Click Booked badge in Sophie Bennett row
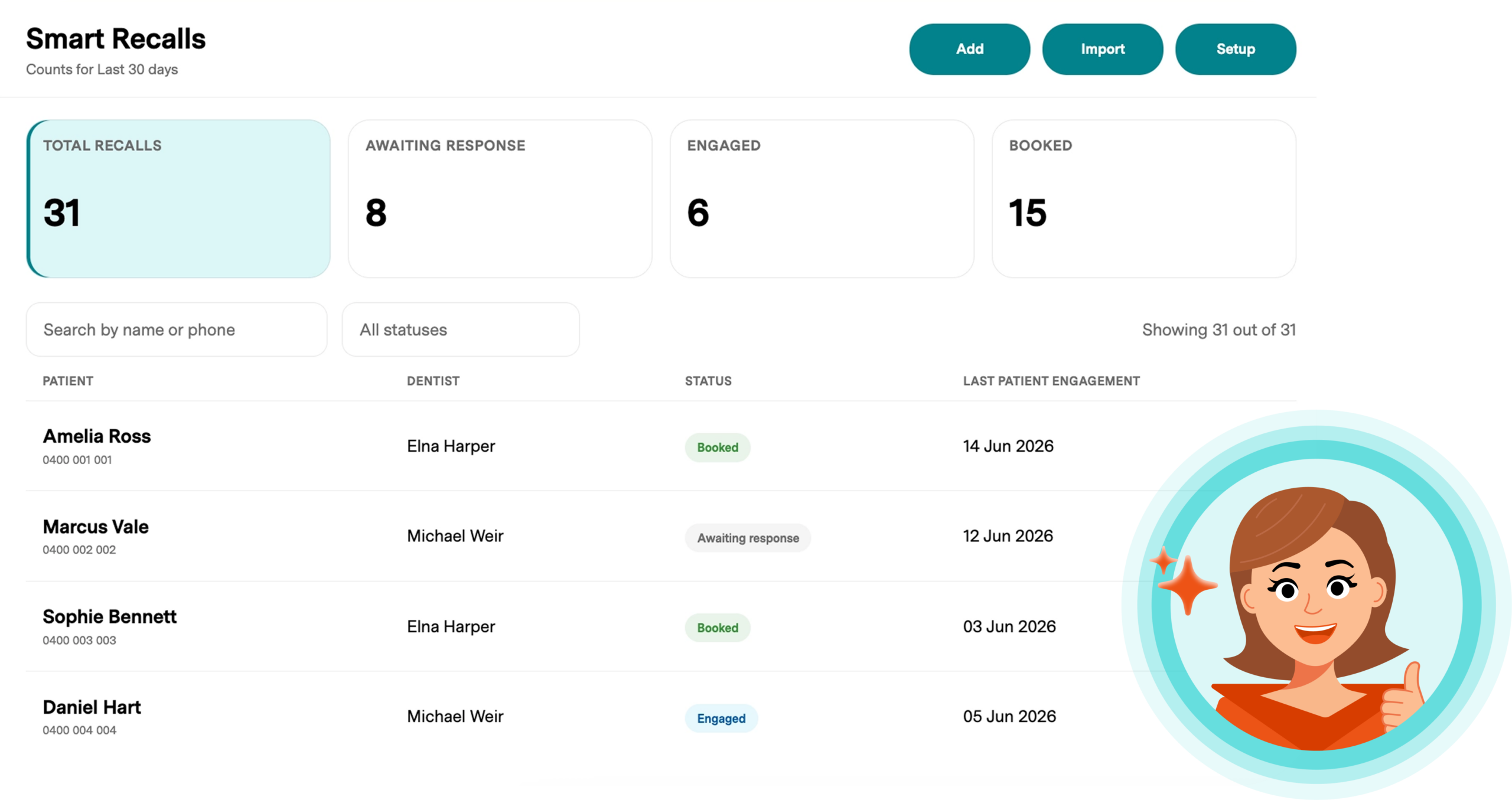The width and height of the screenshot is (1512, 800). click(x=718, y=628)
